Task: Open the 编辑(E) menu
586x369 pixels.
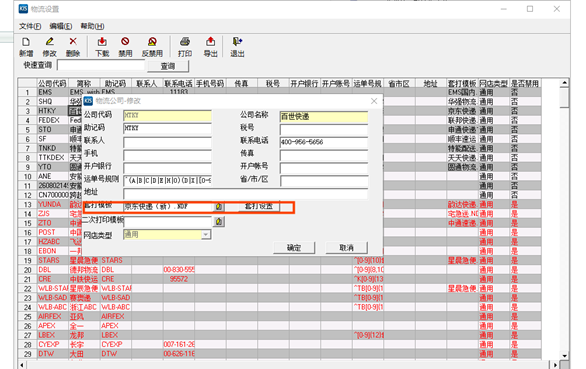Action: click(x=61, y=26)
